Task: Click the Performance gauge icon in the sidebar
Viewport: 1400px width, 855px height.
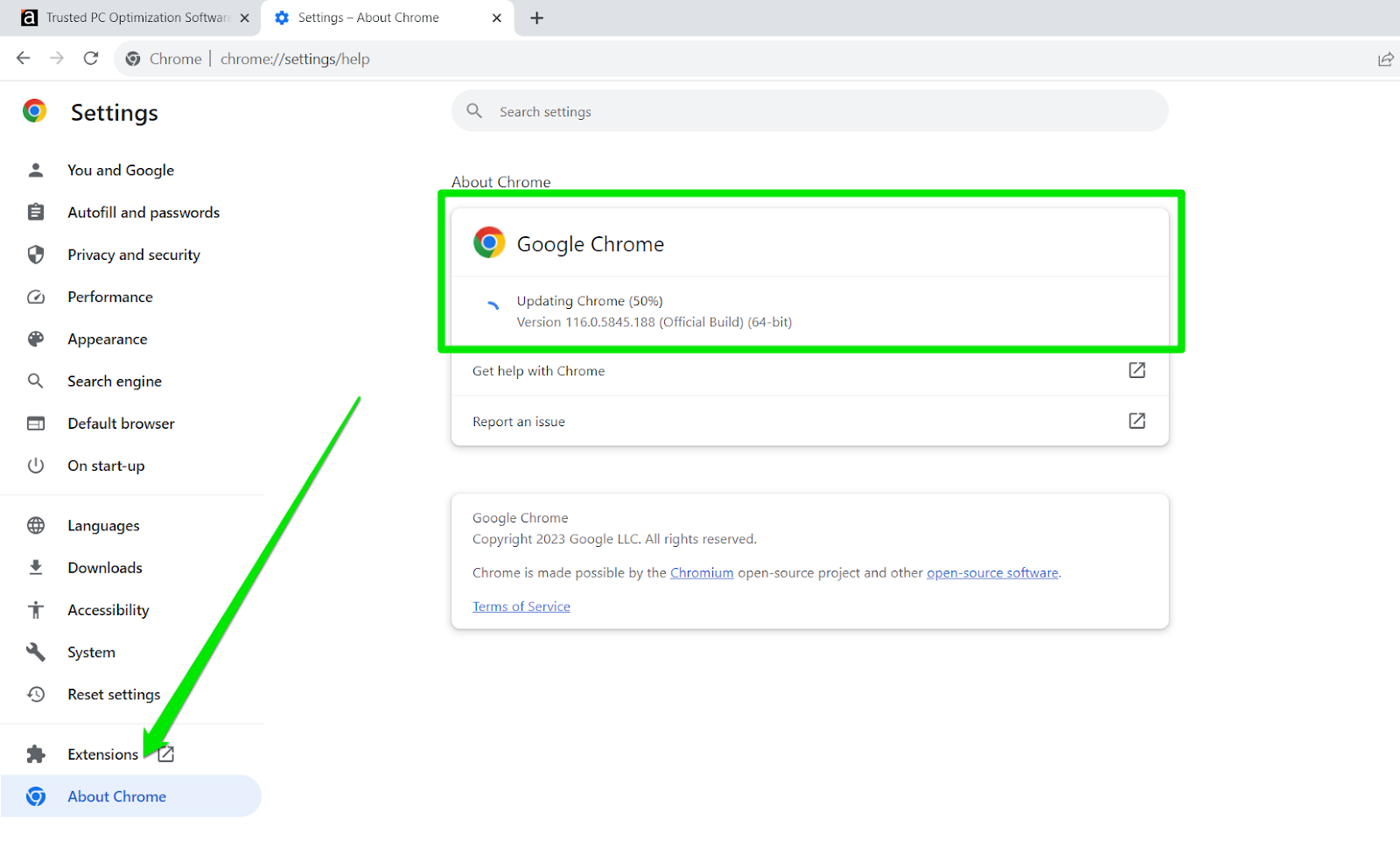Action: coord(36,298)
